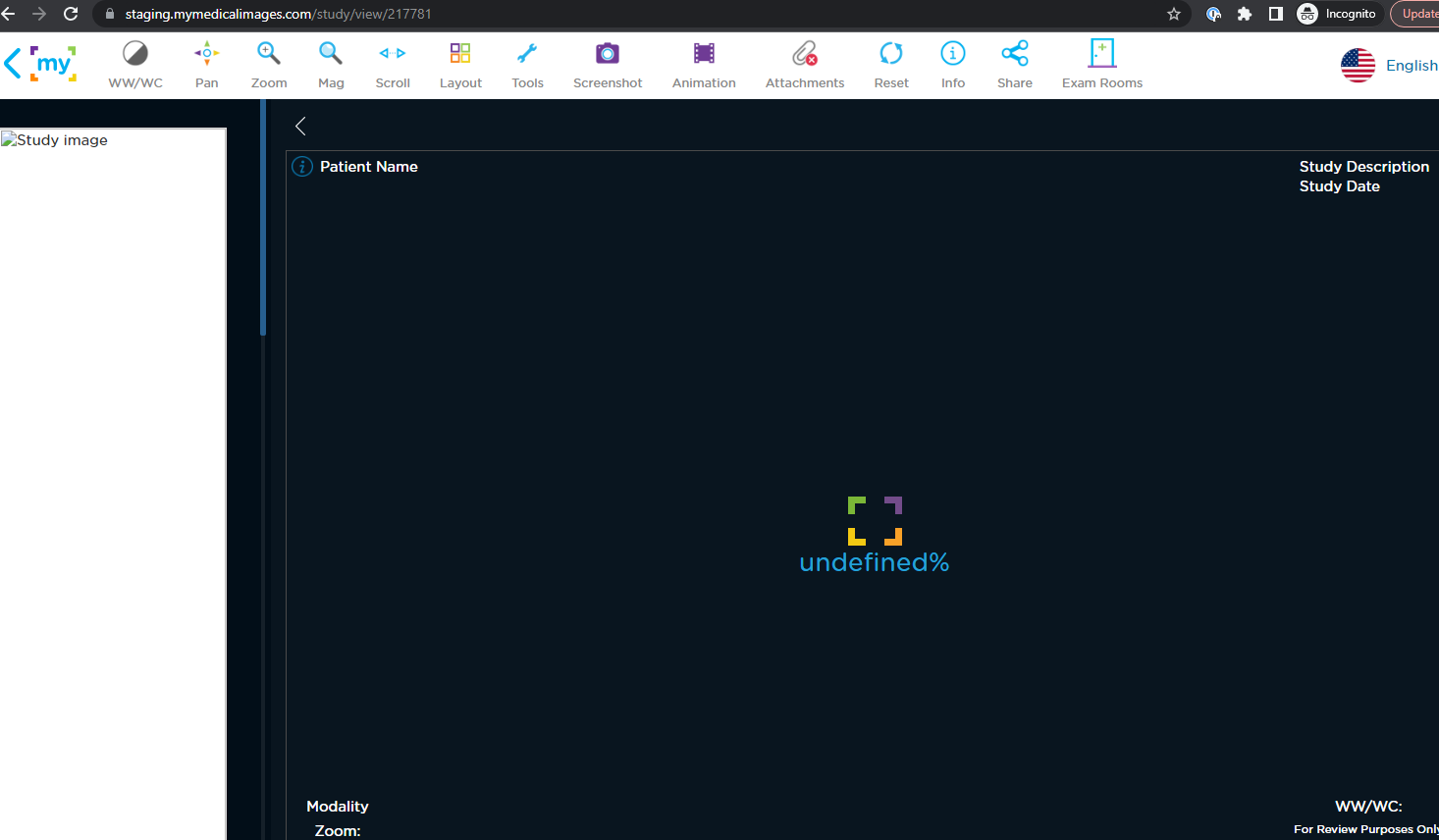This screenshot has width=1439, height=840.
Task: Select the WW/WC contrast tool
Action: point(135,65)
